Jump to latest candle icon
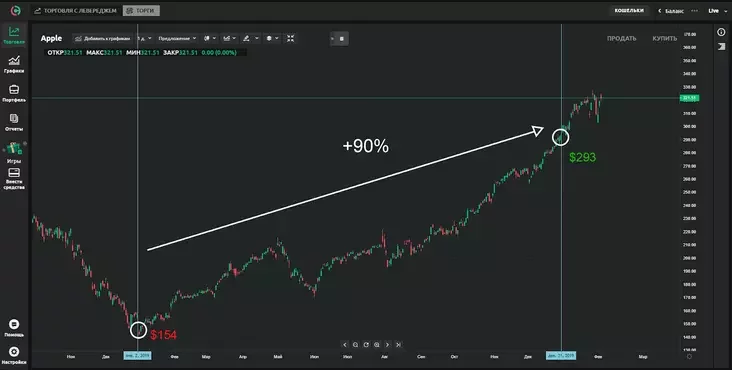This screenshot has height=370, width=732. point(398,345)
